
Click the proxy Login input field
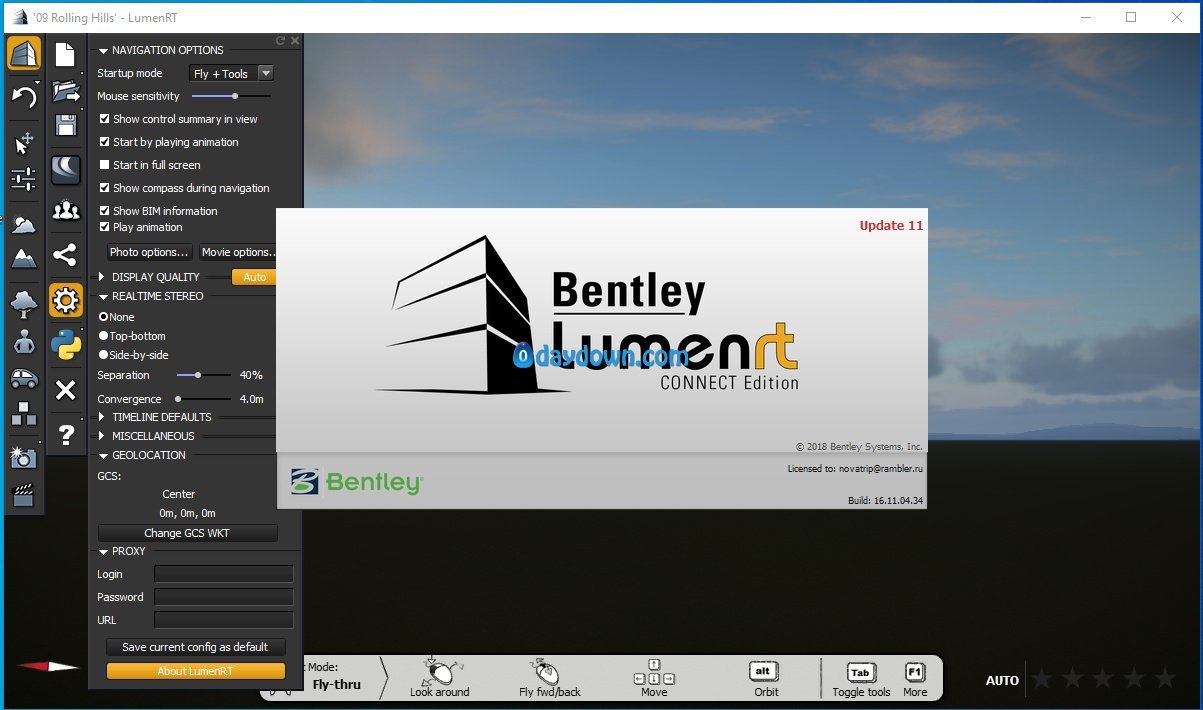[x=223, y=574]
